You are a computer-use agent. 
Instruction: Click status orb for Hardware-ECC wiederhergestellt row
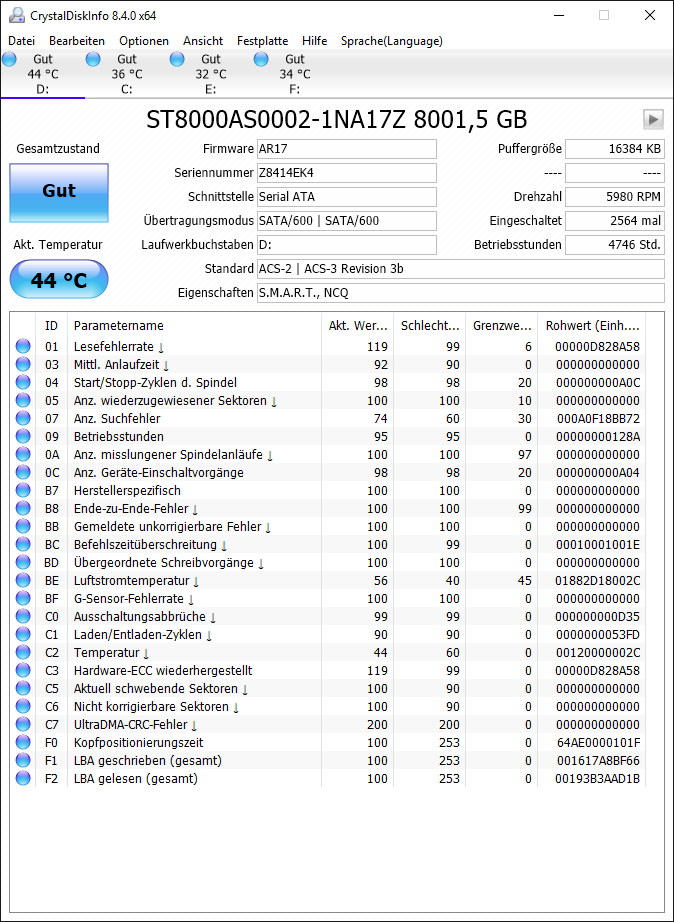click(23, 670)
